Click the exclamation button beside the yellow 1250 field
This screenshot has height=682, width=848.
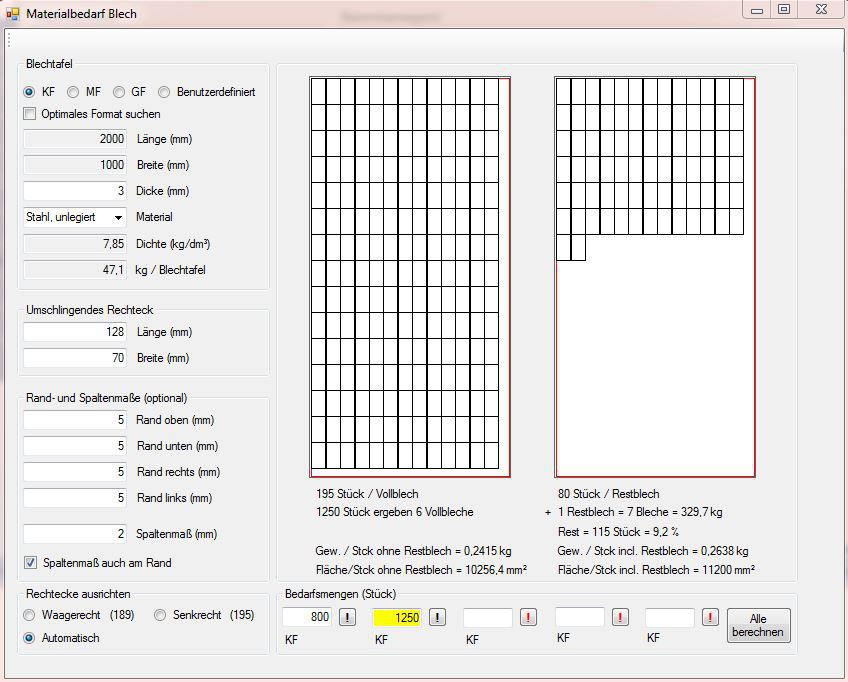click(x=438, y=618)
